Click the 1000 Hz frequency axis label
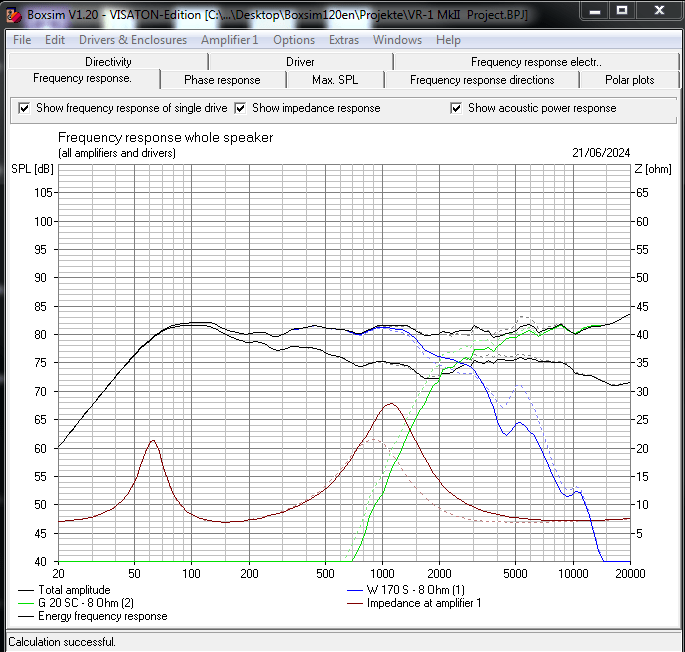 (382, 573)
